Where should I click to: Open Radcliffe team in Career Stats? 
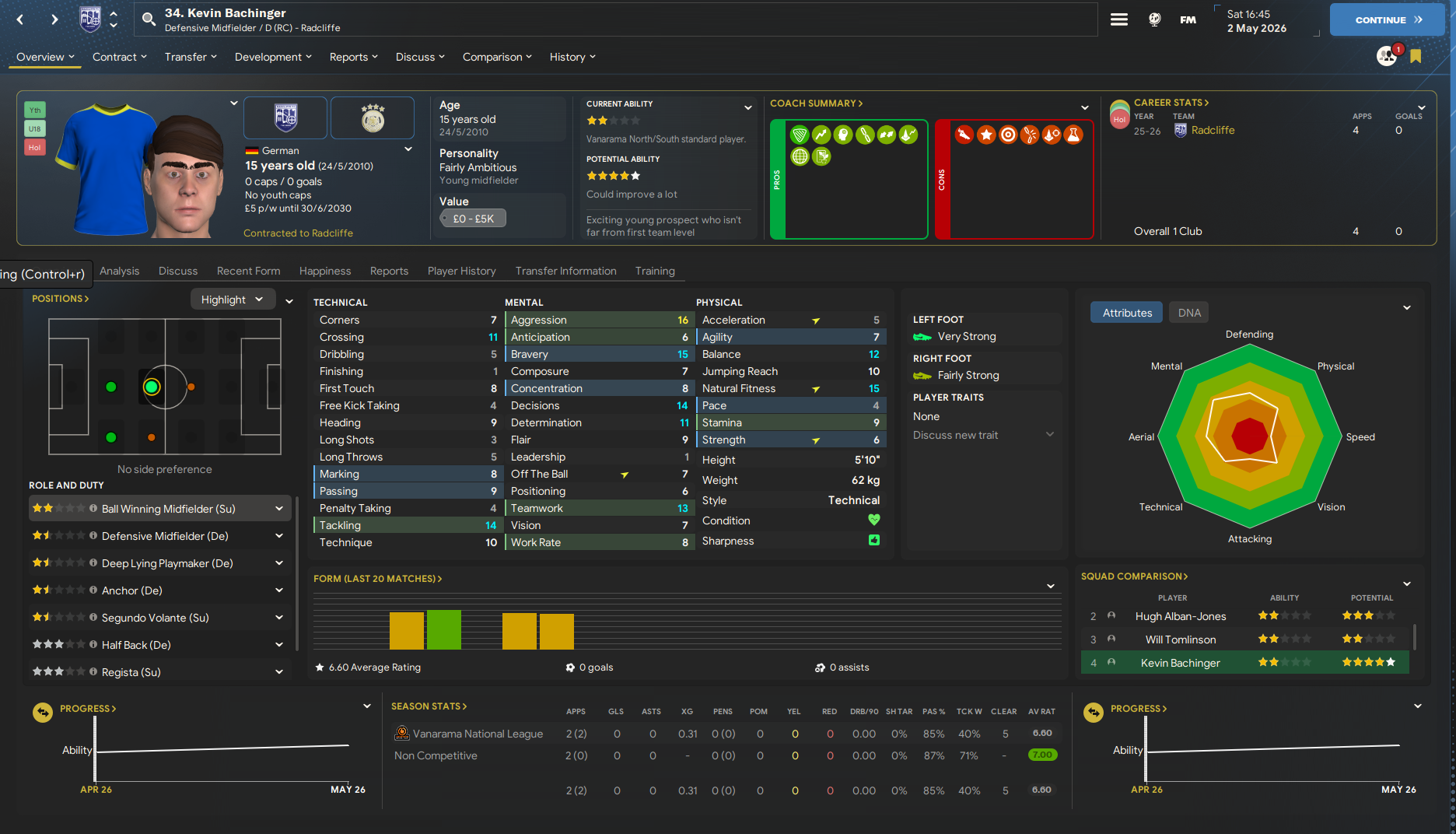pos(1213,130)
